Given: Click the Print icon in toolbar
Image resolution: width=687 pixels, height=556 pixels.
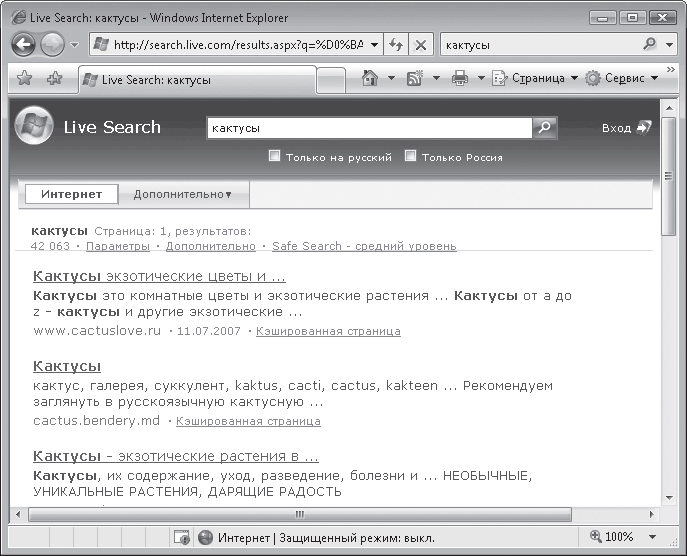Looking at the screenshot, I should pos(460,78).
